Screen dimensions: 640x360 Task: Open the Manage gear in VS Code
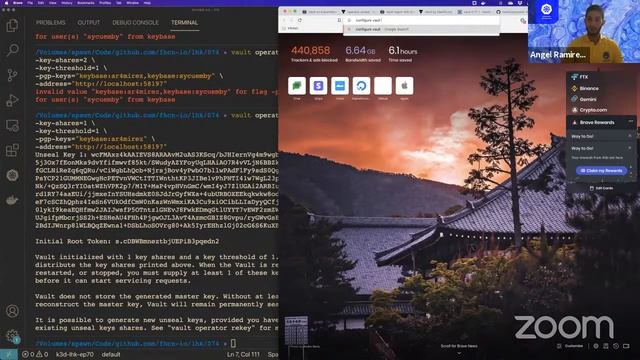(12, 336)
